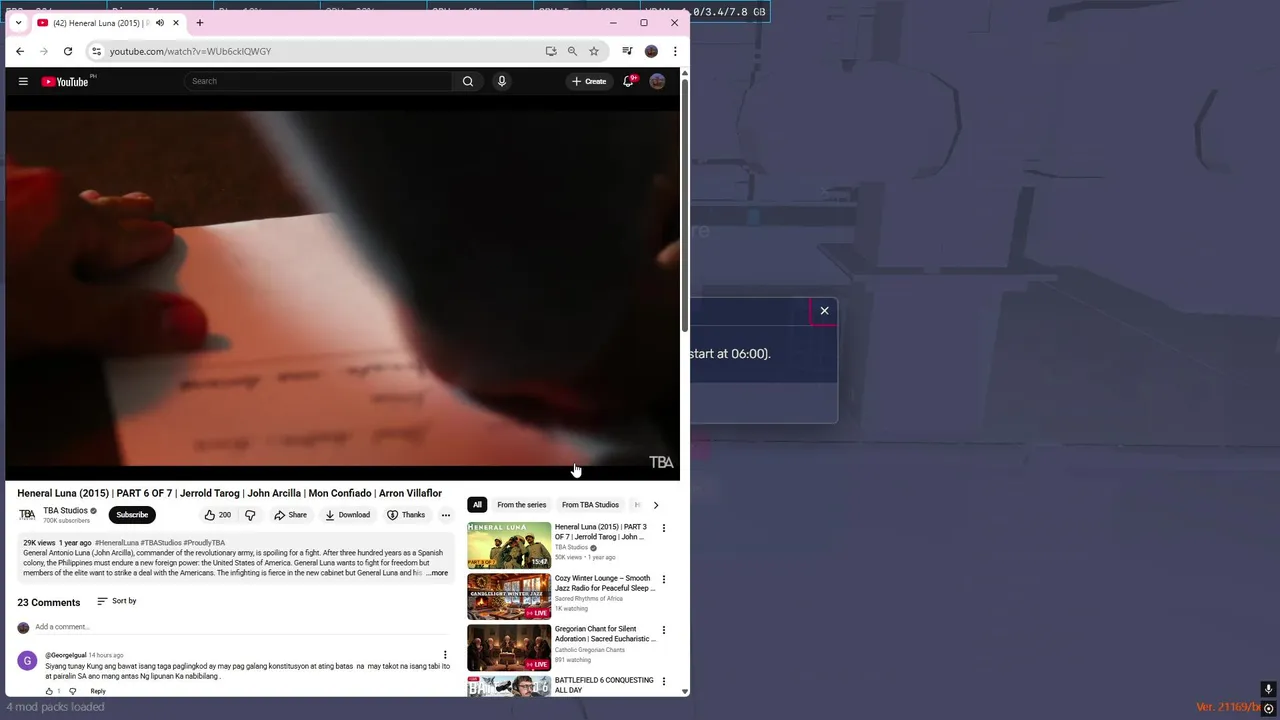This screenshot has width=1280, height=720.
Task: Reply to @Georgelgual's comment
Action: click(98, 691)
